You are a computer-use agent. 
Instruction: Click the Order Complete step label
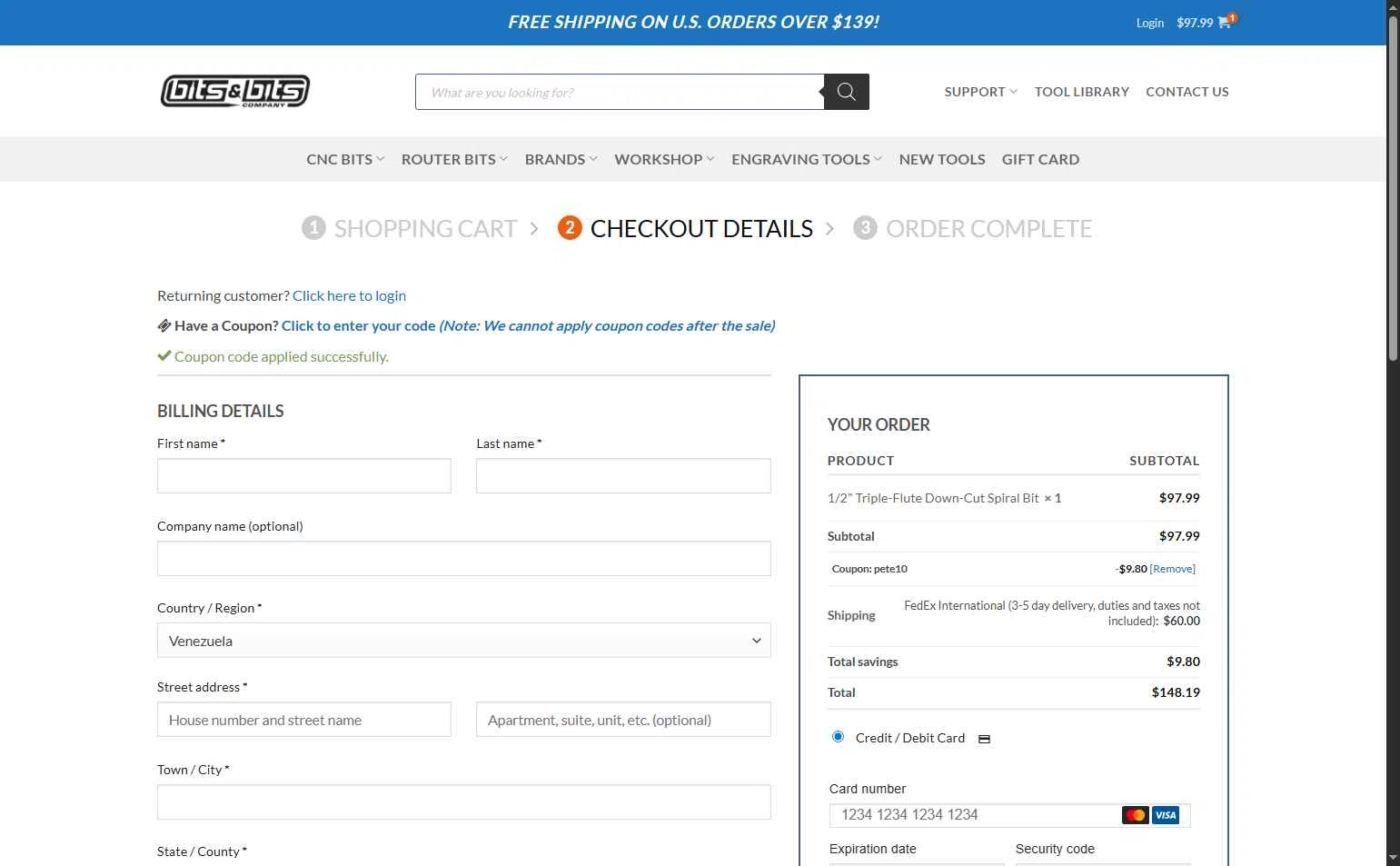[x=988, y=228]
